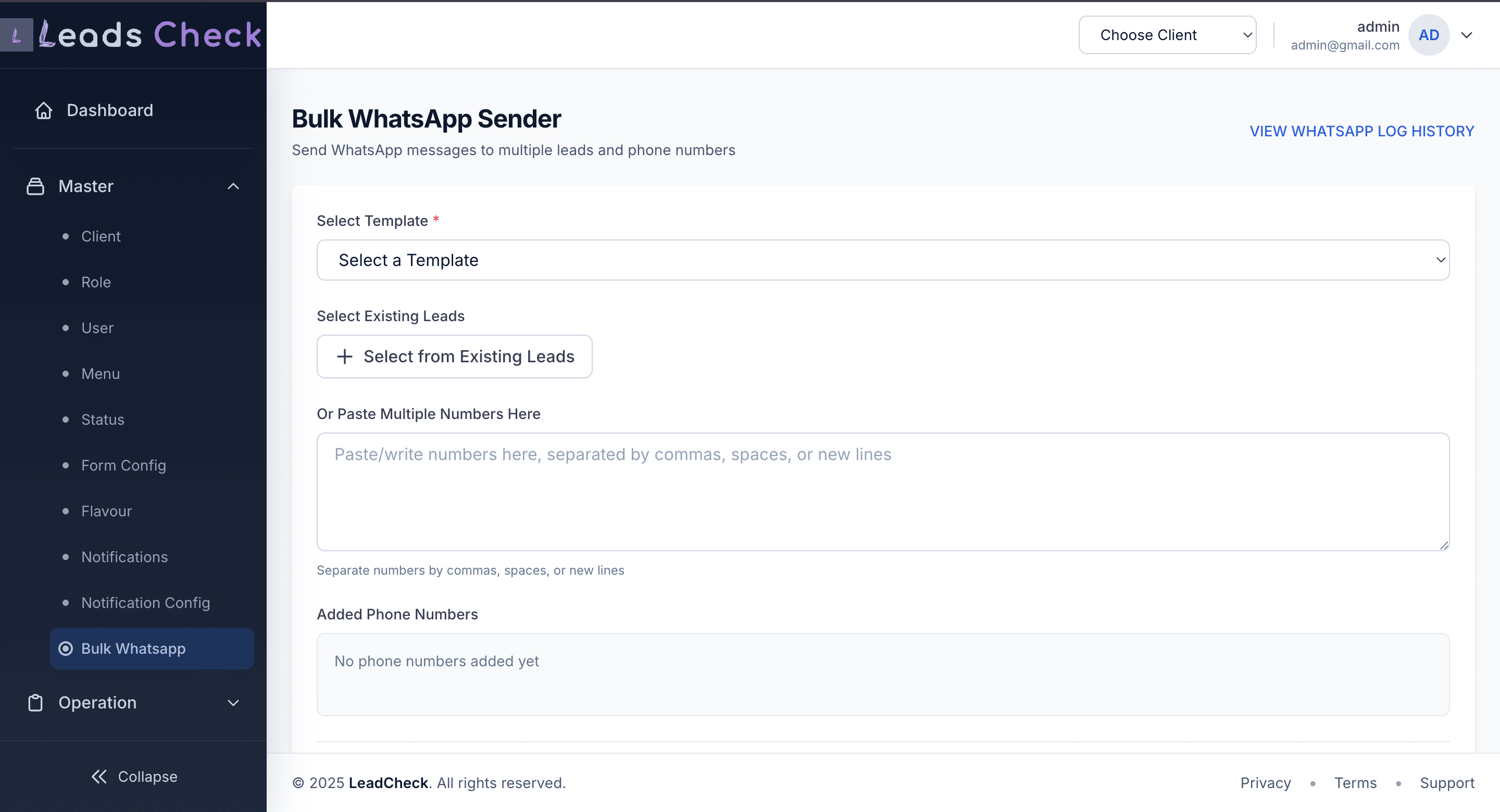Viewport: 1500px width, 812px height.
Task: Expand the Operation section chevron
Action: (233, 703)
